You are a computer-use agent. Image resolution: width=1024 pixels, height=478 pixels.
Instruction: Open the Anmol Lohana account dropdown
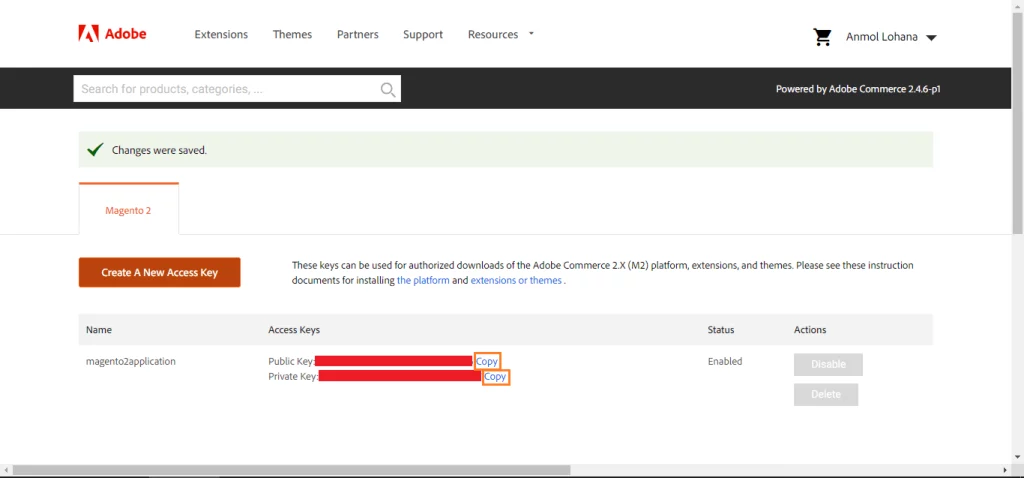point(891,37)
